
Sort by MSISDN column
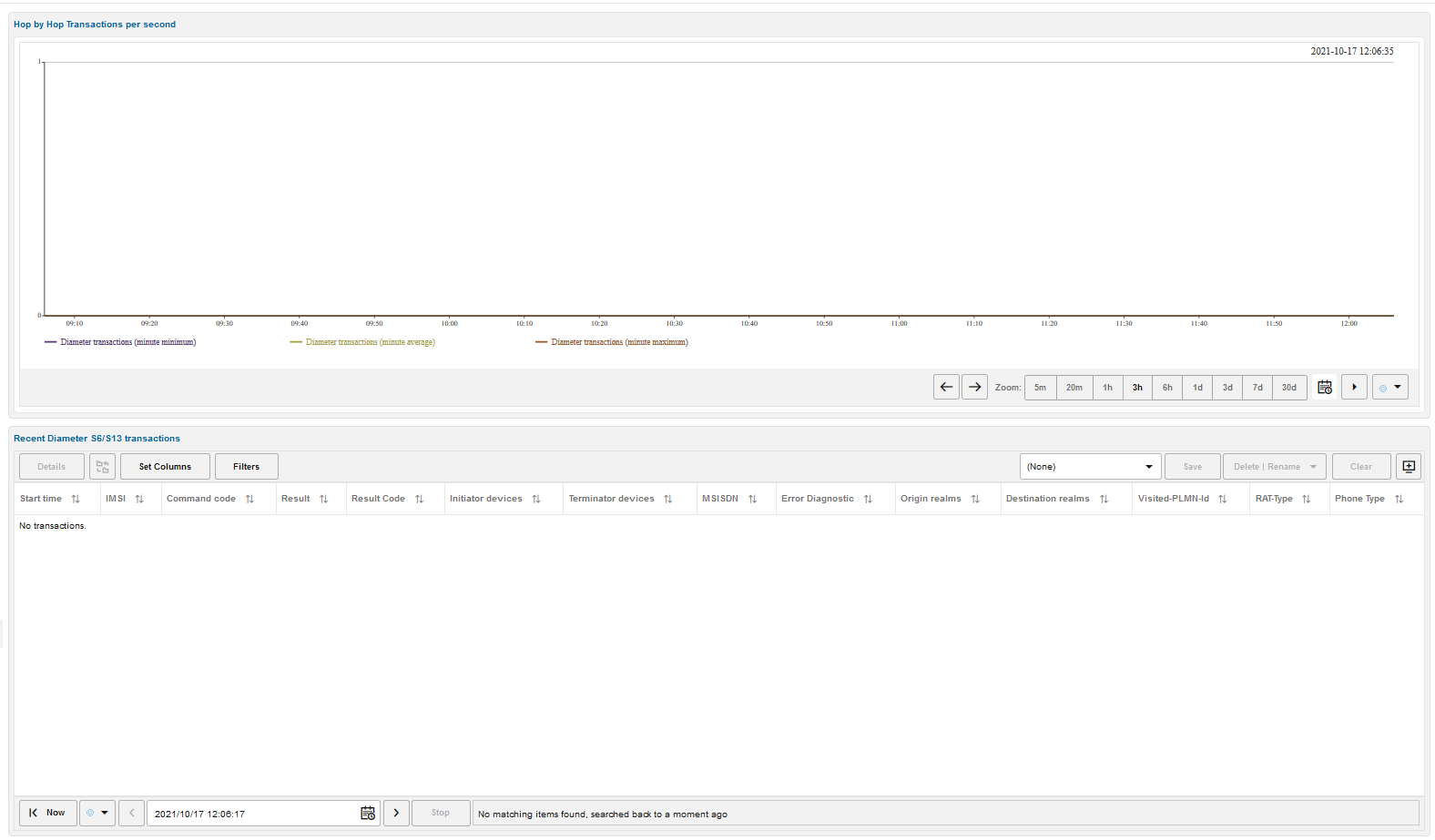(x=752, y=499)
